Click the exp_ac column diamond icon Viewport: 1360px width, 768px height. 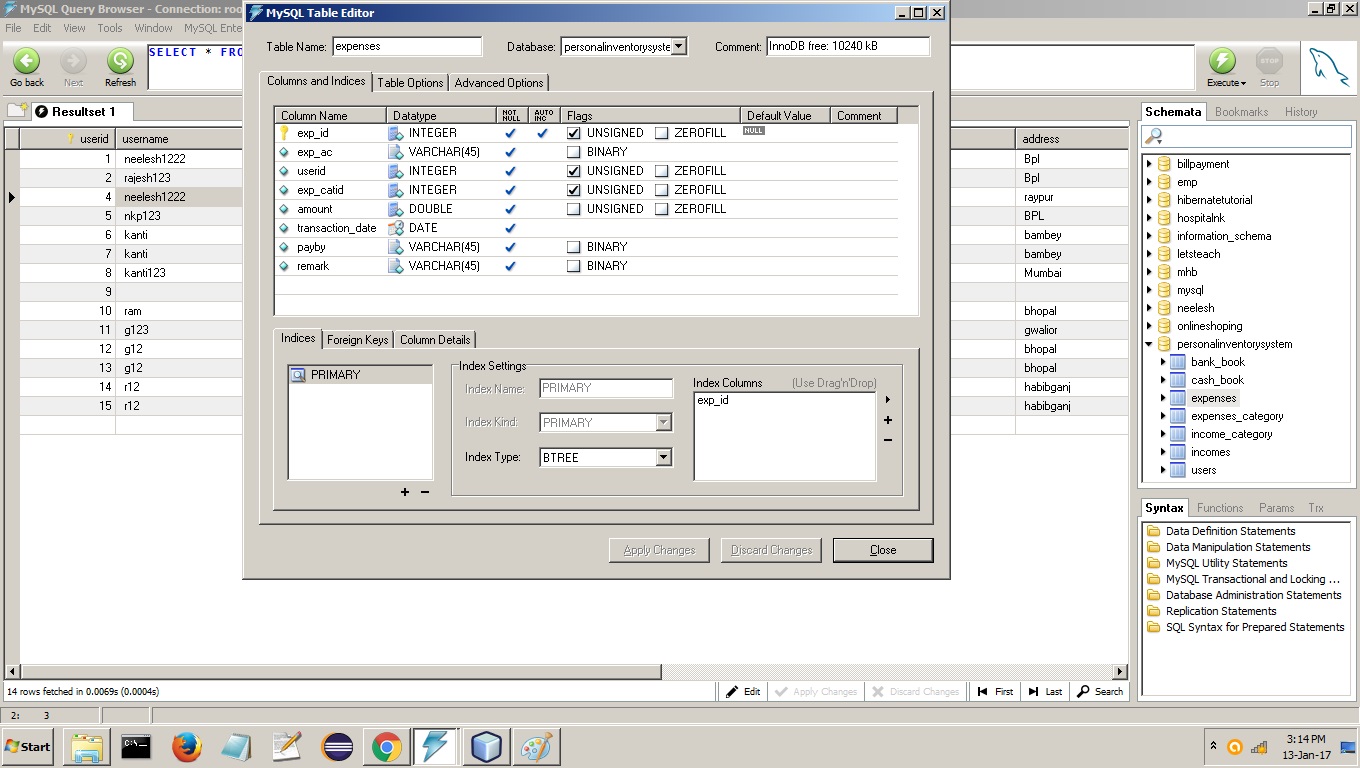(284, 152)
